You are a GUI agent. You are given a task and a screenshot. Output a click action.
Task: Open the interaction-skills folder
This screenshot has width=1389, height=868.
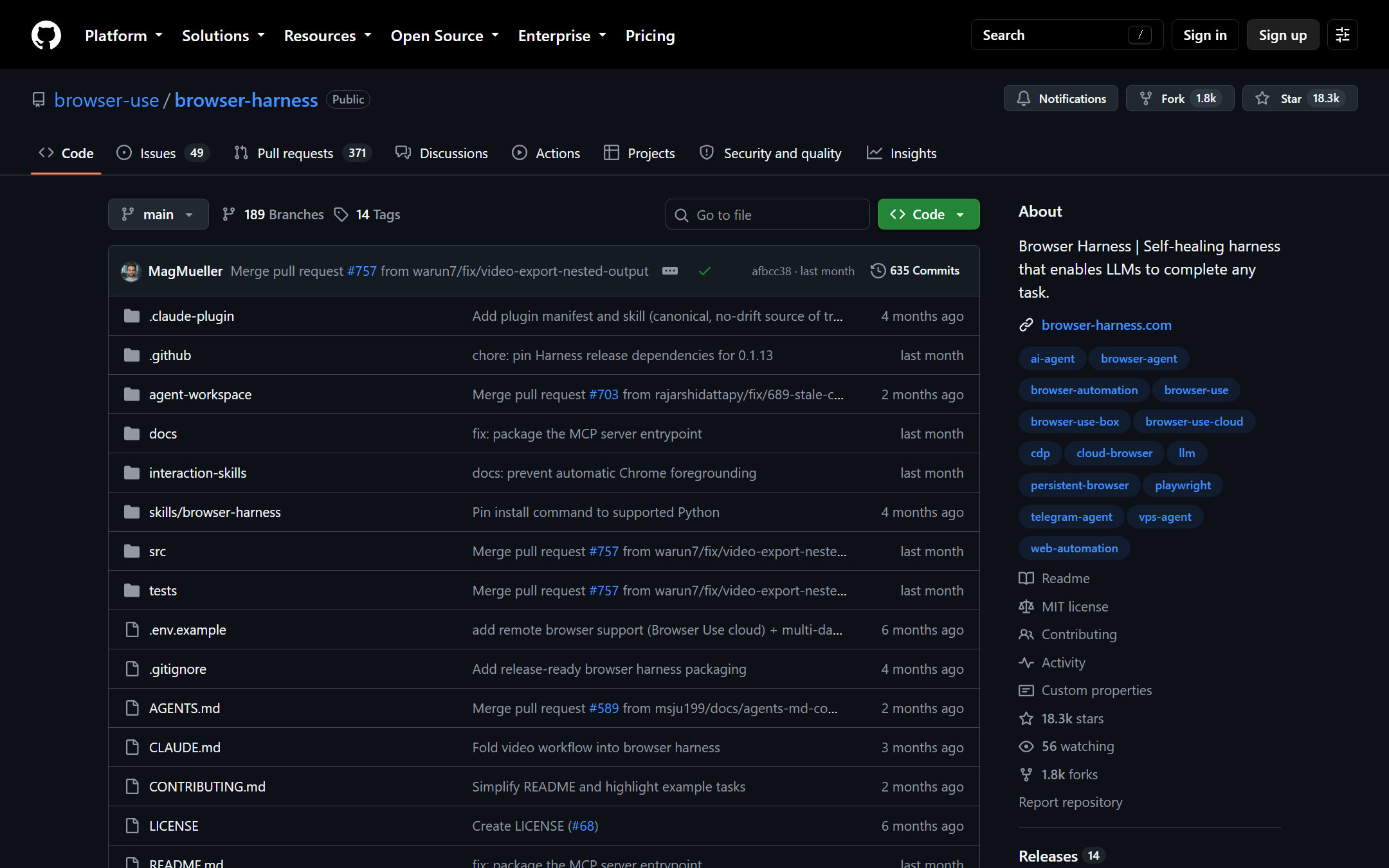tap(197, 473)
